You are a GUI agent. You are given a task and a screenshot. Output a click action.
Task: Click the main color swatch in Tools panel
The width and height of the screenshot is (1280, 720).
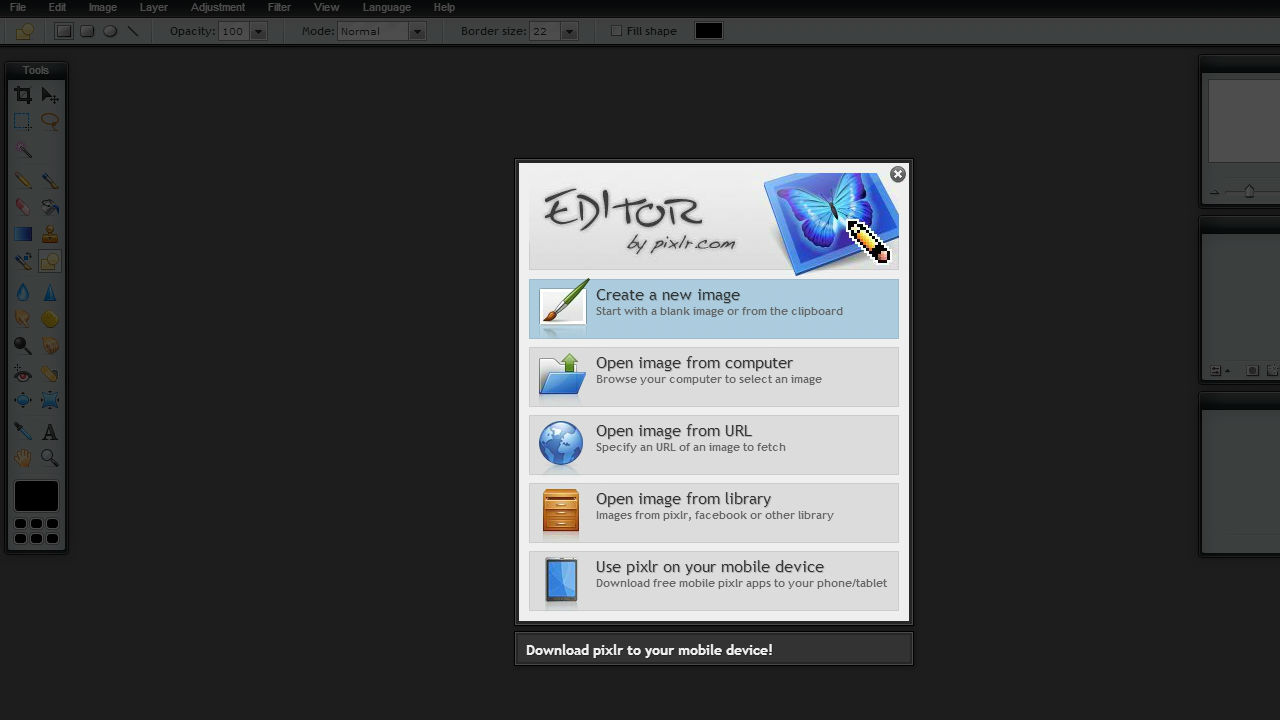click(x=36, y=496)
